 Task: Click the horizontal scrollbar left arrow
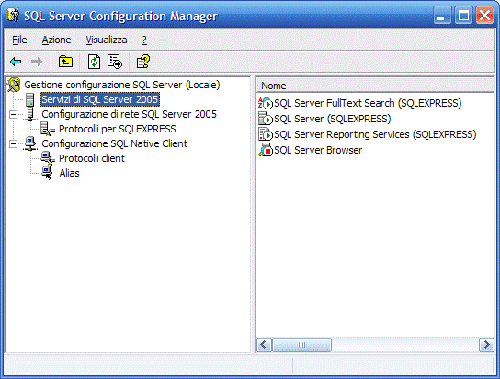(x=264, y=345)
